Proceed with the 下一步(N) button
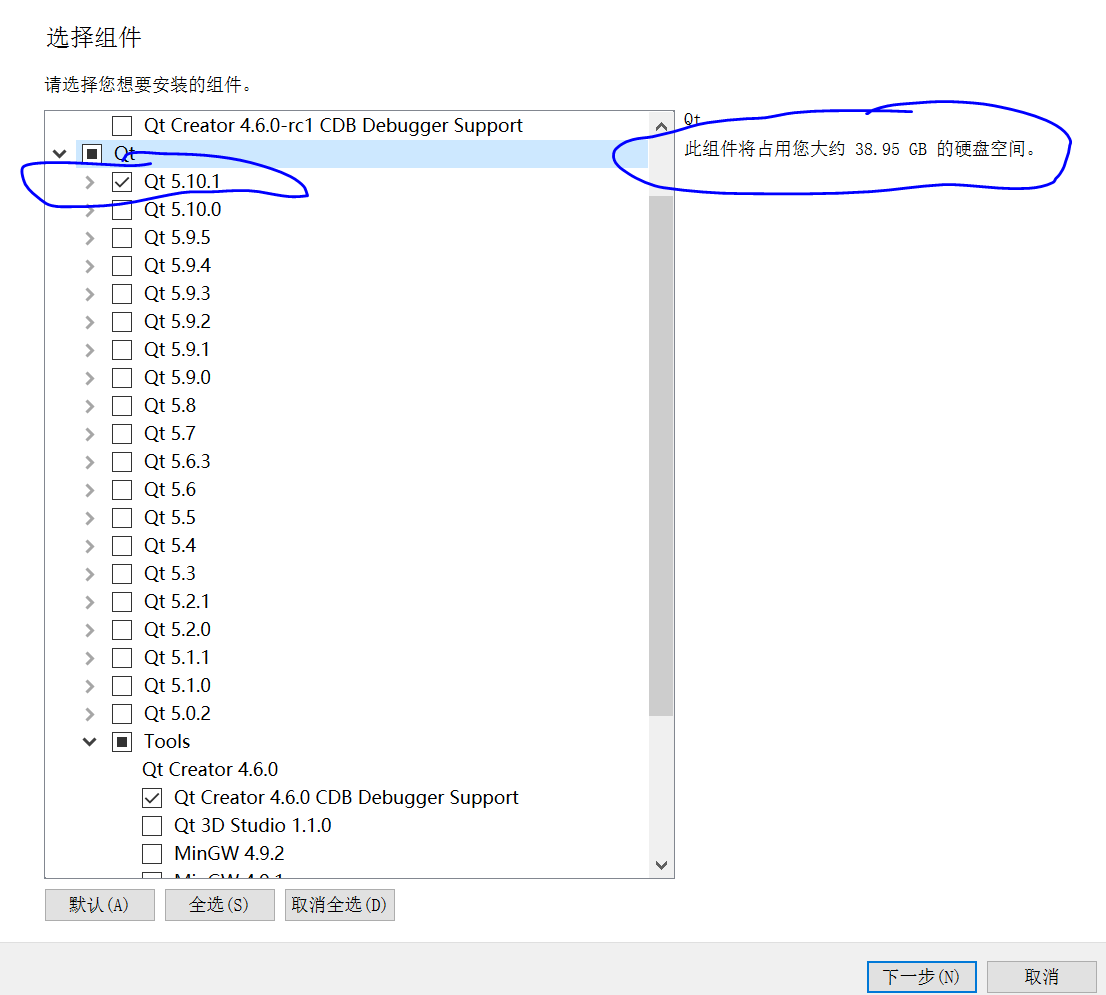 (921, 977)
